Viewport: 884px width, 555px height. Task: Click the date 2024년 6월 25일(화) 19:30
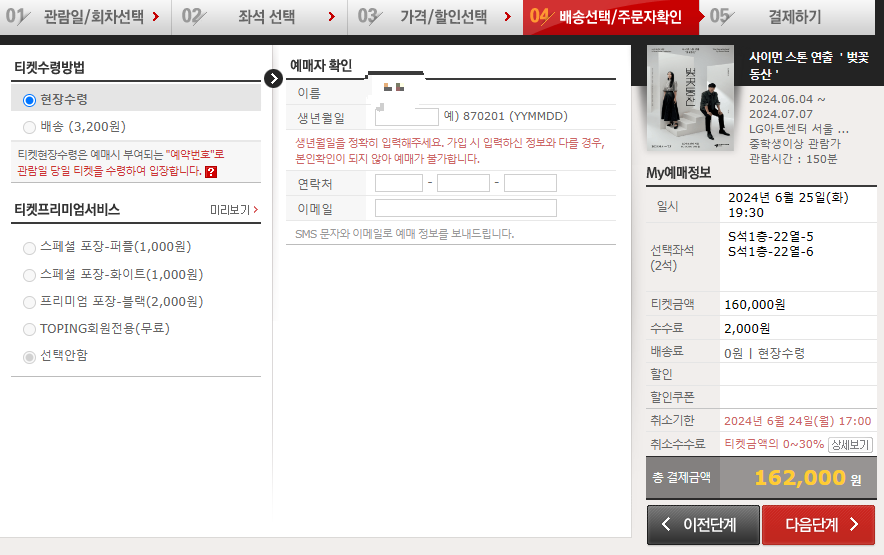788,205
